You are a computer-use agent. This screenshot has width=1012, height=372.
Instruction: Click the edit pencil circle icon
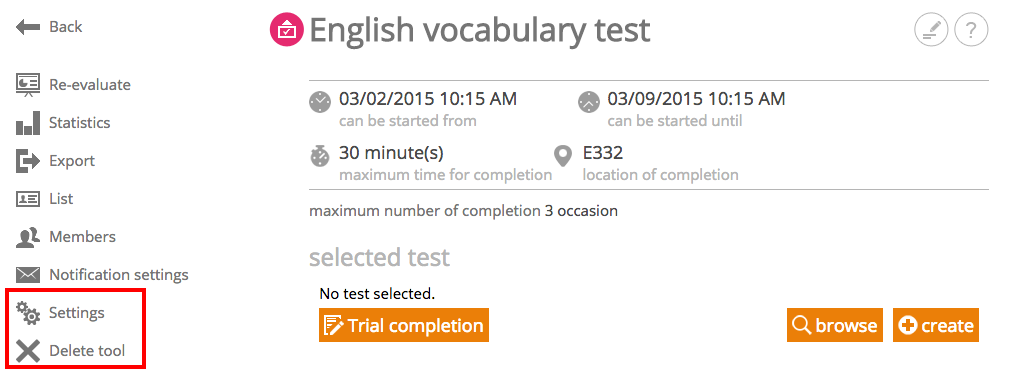coord(931,30)
